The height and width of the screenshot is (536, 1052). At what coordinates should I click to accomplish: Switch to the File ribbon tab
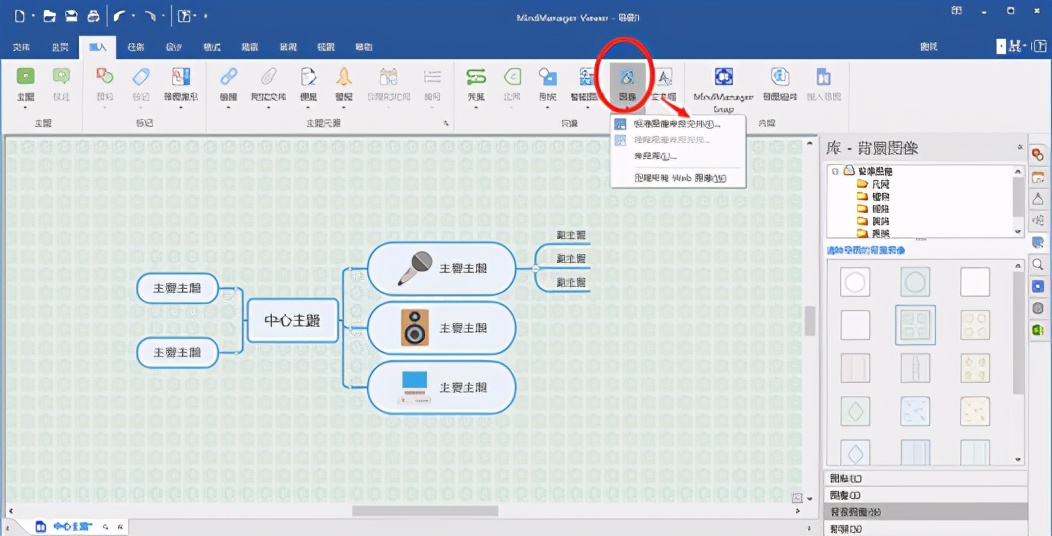coord(21,47)
